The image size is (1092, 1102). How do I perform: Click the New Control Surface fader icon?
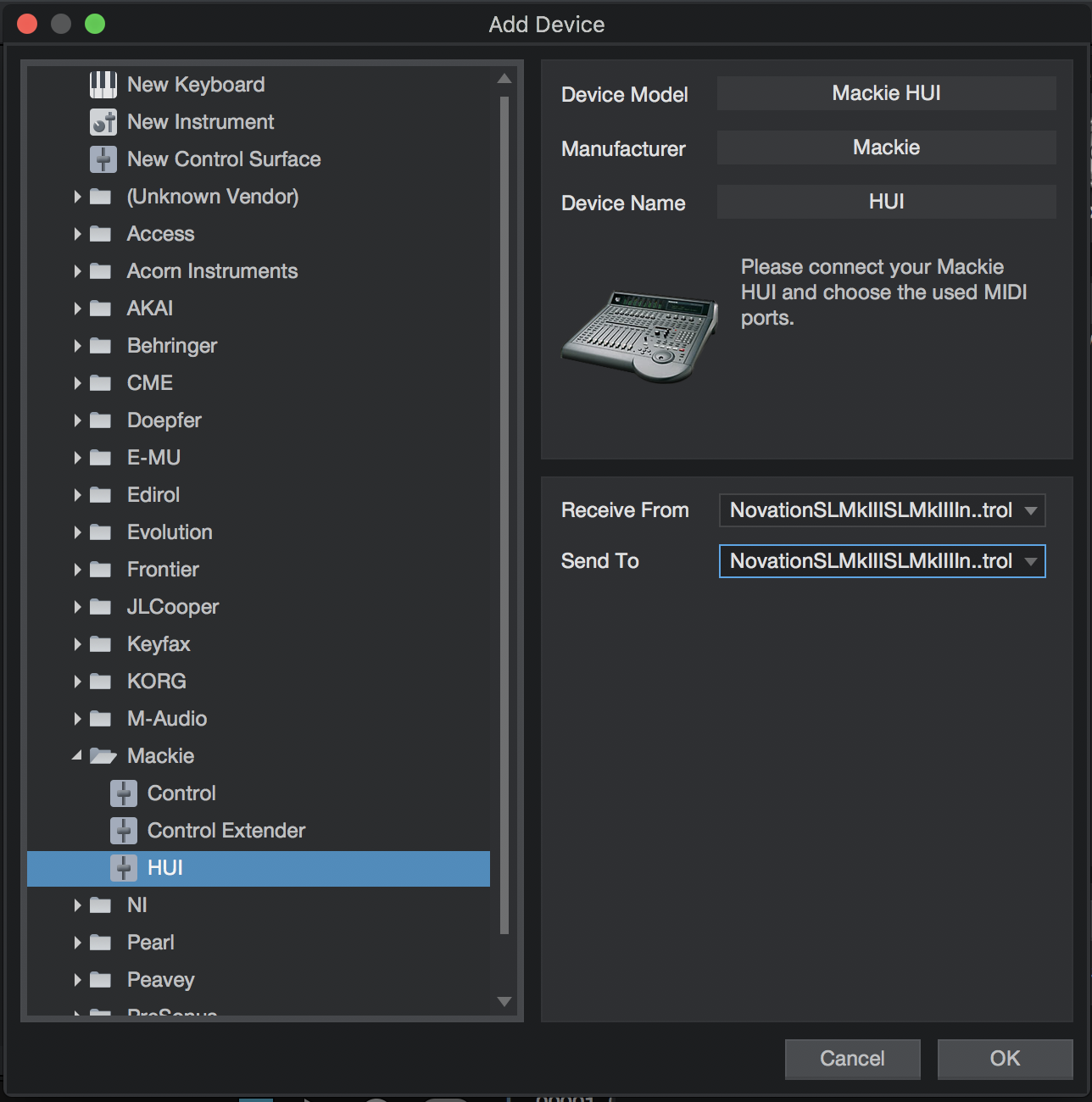tap(103, 159)
